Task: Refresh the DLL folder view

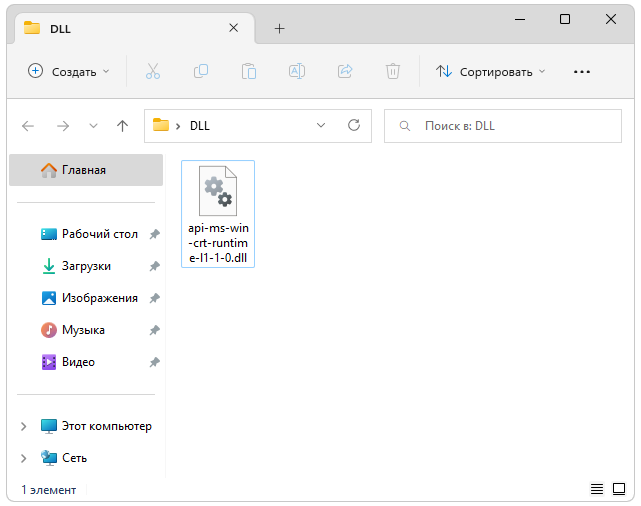Action: [354, 125]
